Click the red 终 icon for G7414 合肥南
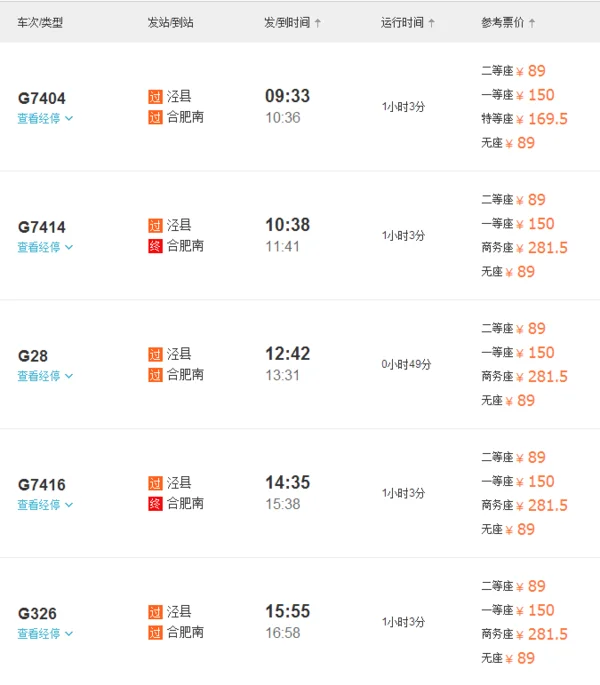Viewport: 600px width, 685px height. [x=155, y=246]
